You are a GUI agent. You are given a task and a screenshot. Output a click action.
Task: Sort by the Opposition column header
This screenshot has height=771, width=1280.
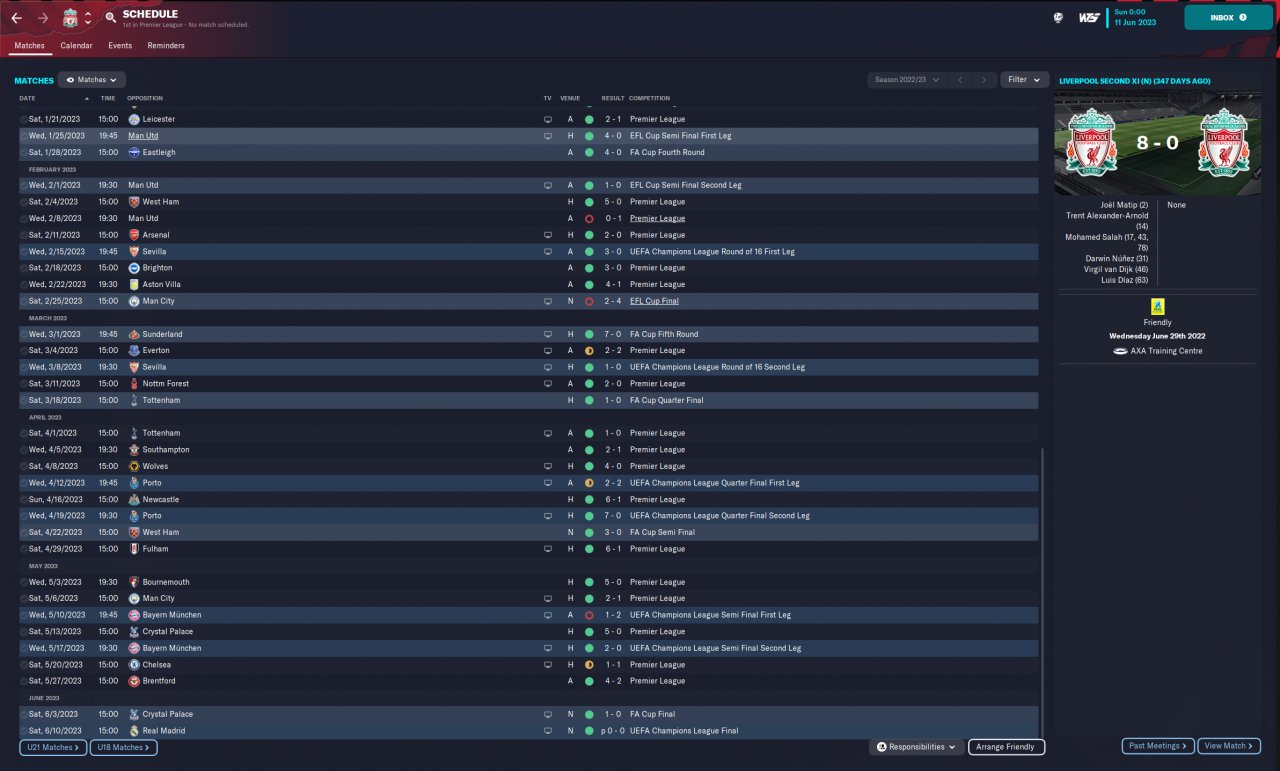click(x=145, y=98)
